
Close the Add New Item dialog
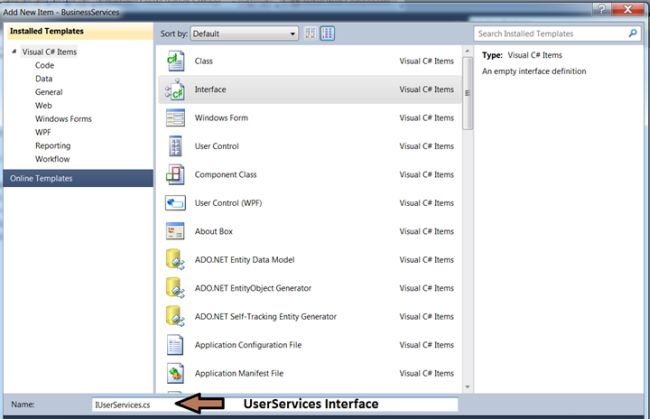click(x=628, y=9)
